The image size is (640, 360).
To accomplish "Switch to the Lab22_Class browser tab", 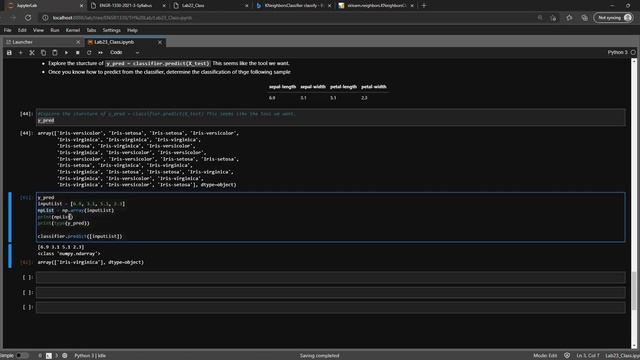I will click(210, 6).
